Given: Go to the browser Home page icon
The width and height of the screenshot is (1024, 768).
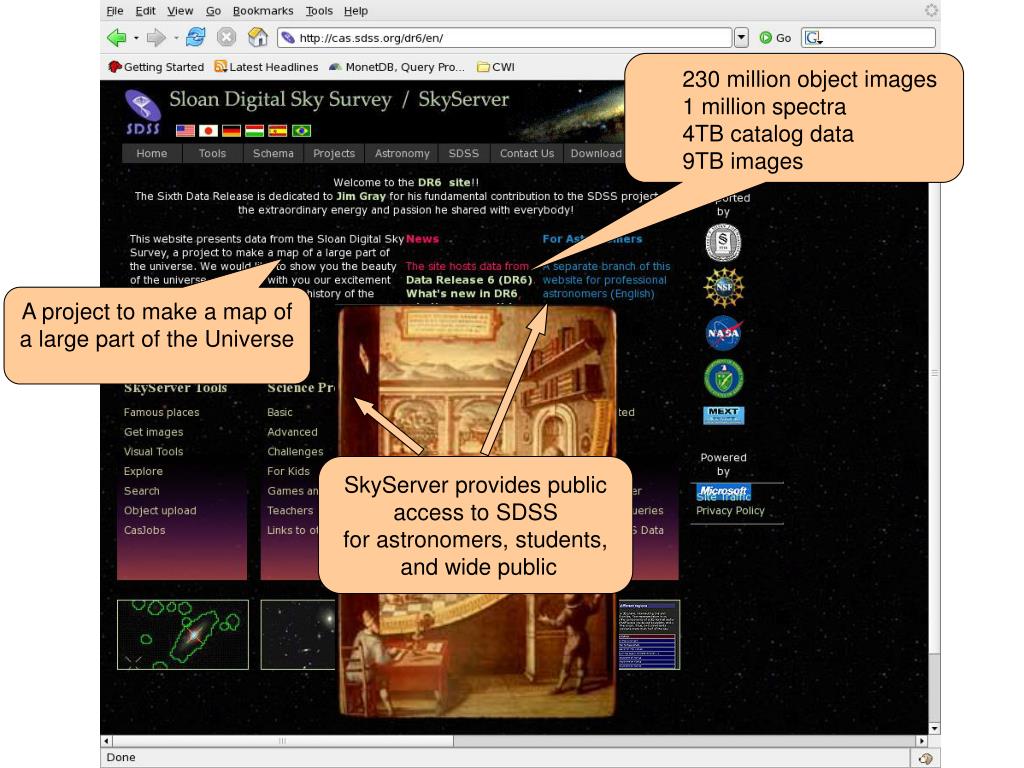Looking at the screenshot, I should point(258,37).
